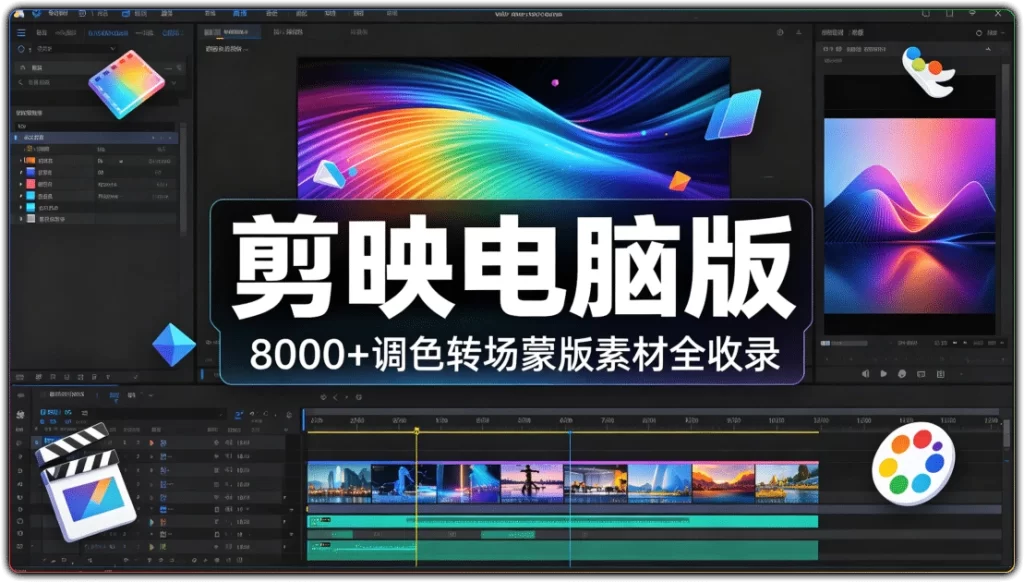The image size is (1024, 582).
Task: Expand the row with the red swatch
Action: [x=20, y=184]
